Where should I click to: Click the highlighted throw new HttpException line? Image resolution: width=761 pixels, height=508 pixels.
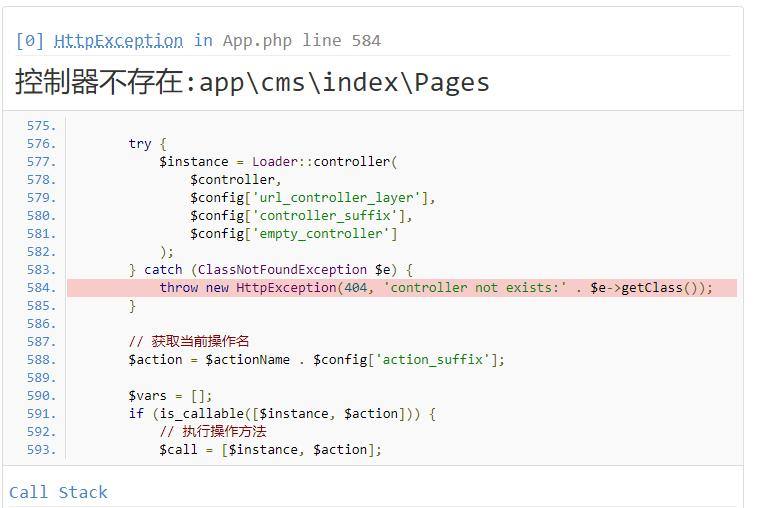[436, 288]
